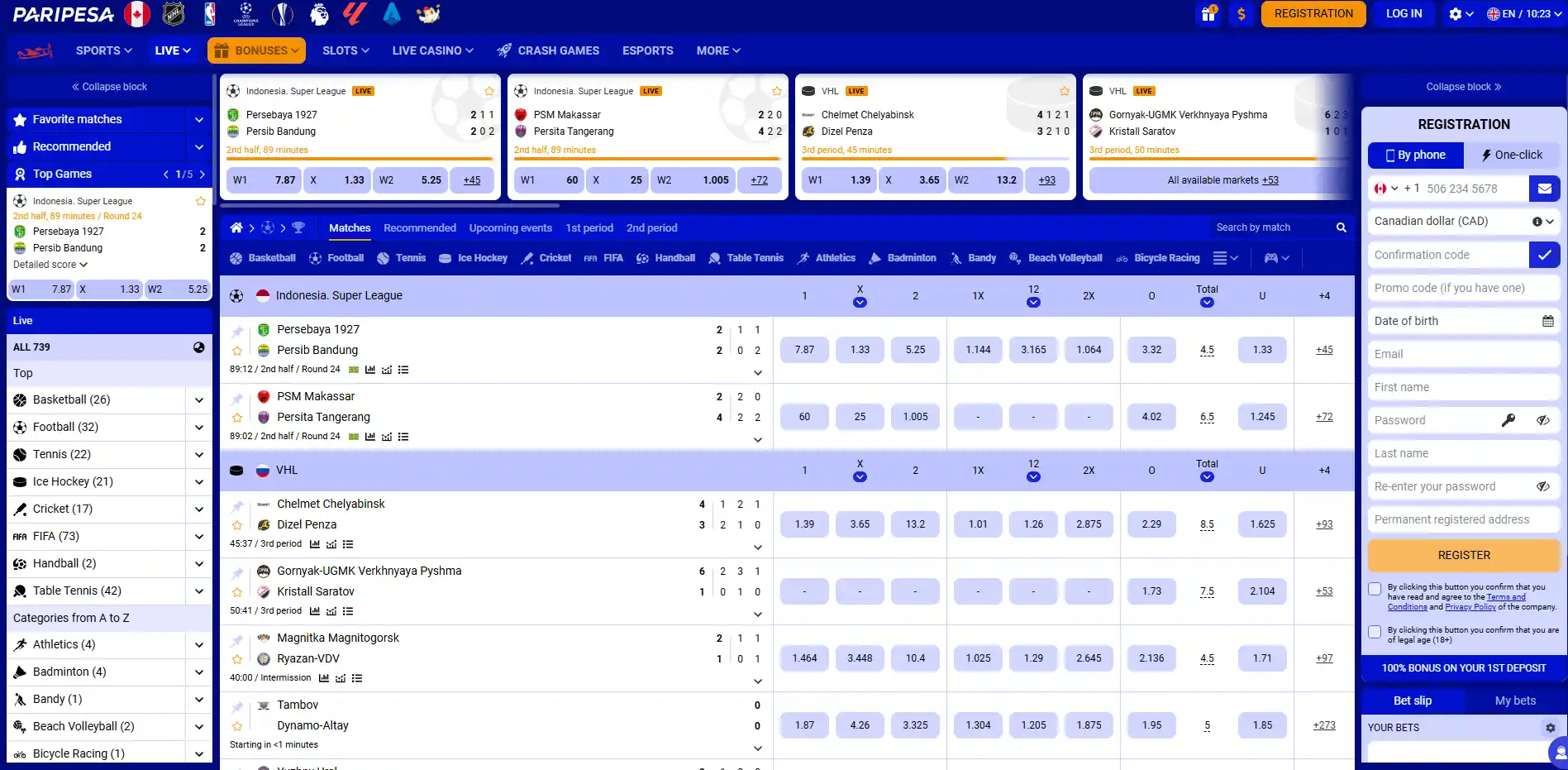
Task: Favorite the Chelmet Chelyabinsk top card star
Action: [x=1064, y=91]
